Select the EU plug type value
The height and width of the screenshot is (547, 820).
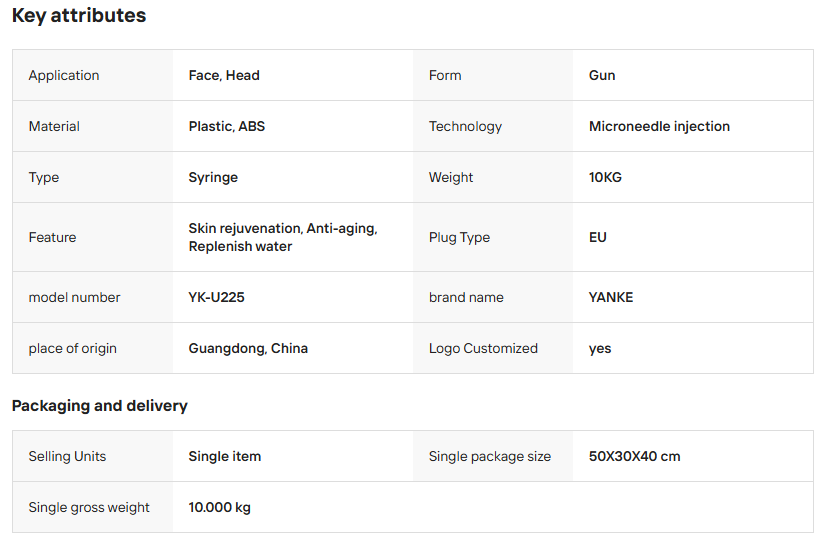598,238
